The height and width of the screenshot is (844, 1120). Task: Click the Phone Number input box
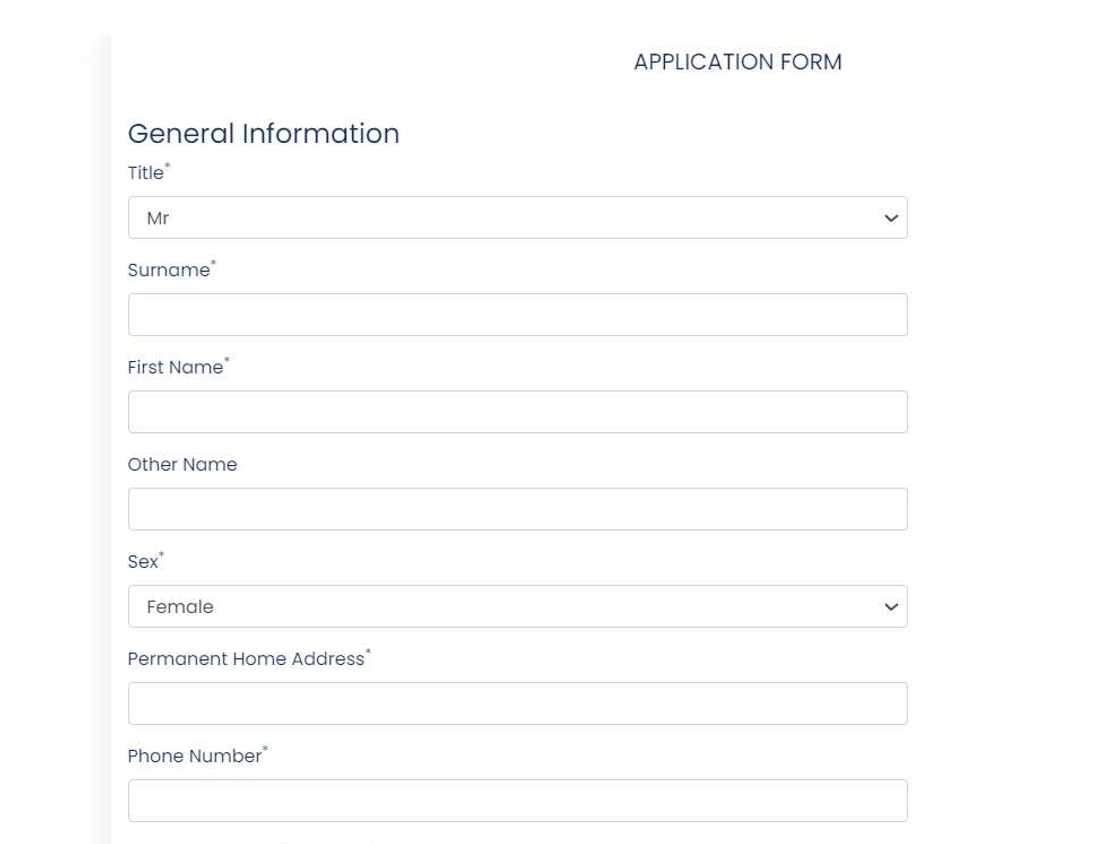[517, 801]
